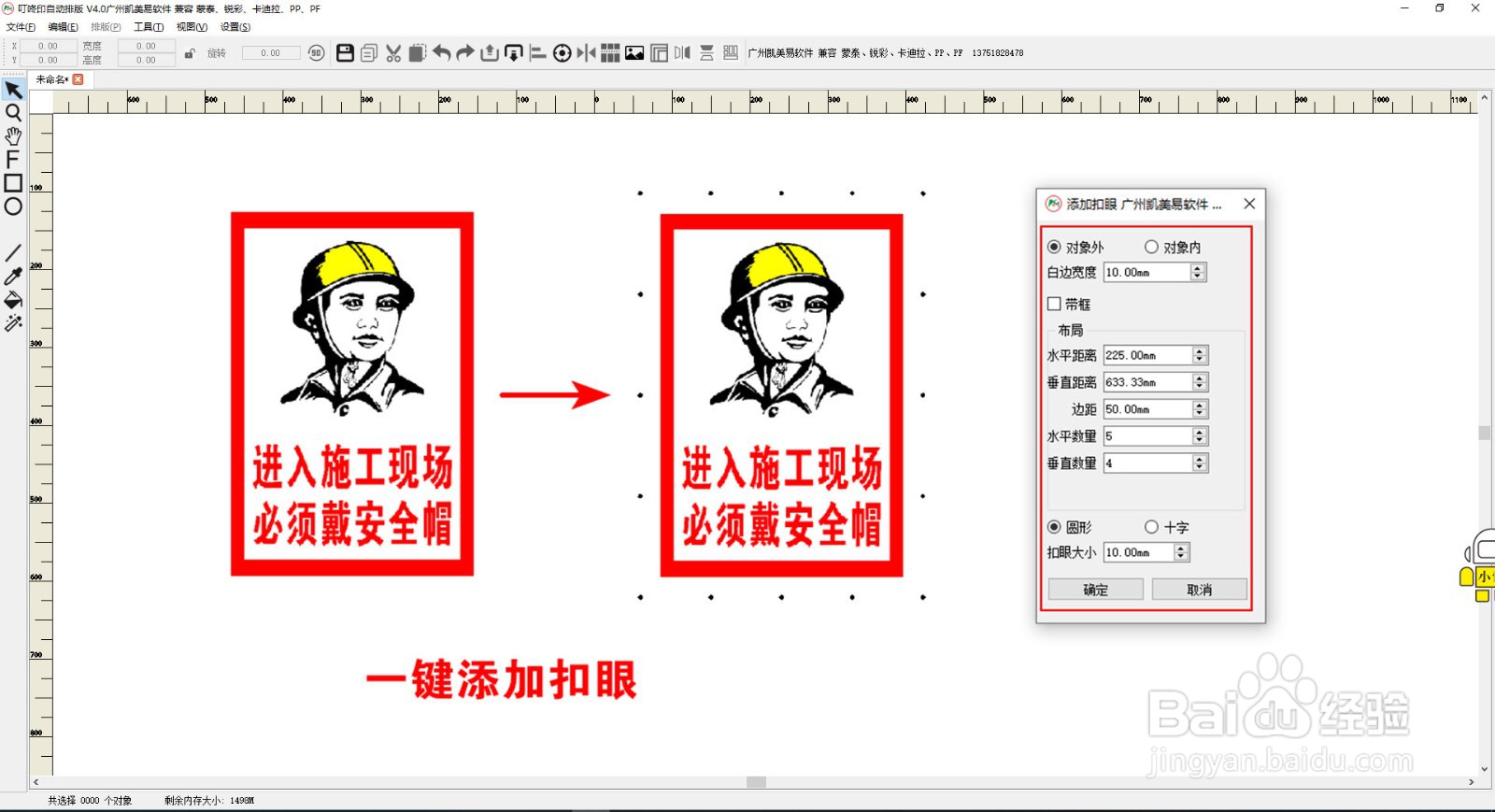Image resolution: width=1495 pixels, height=812 pixels.
Task: Click the 90 degree rotate icon
Action: tap(317, 53)
